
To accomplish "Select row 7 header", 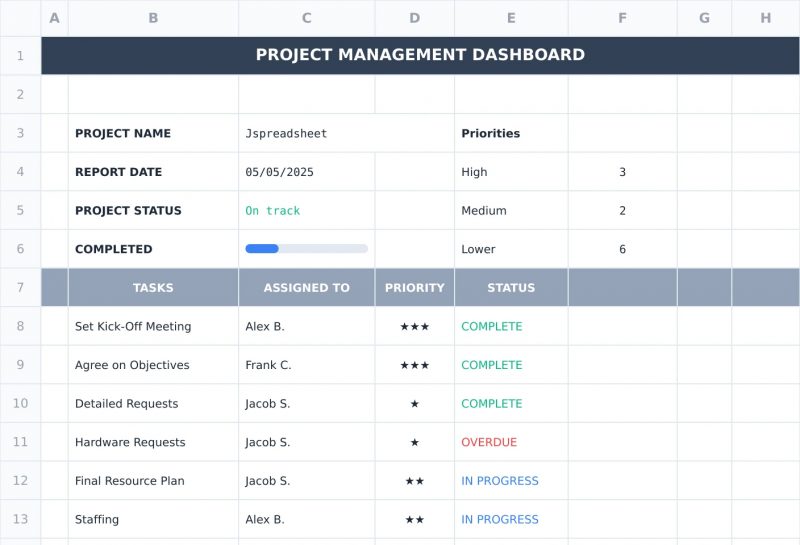I will point(20,287).
